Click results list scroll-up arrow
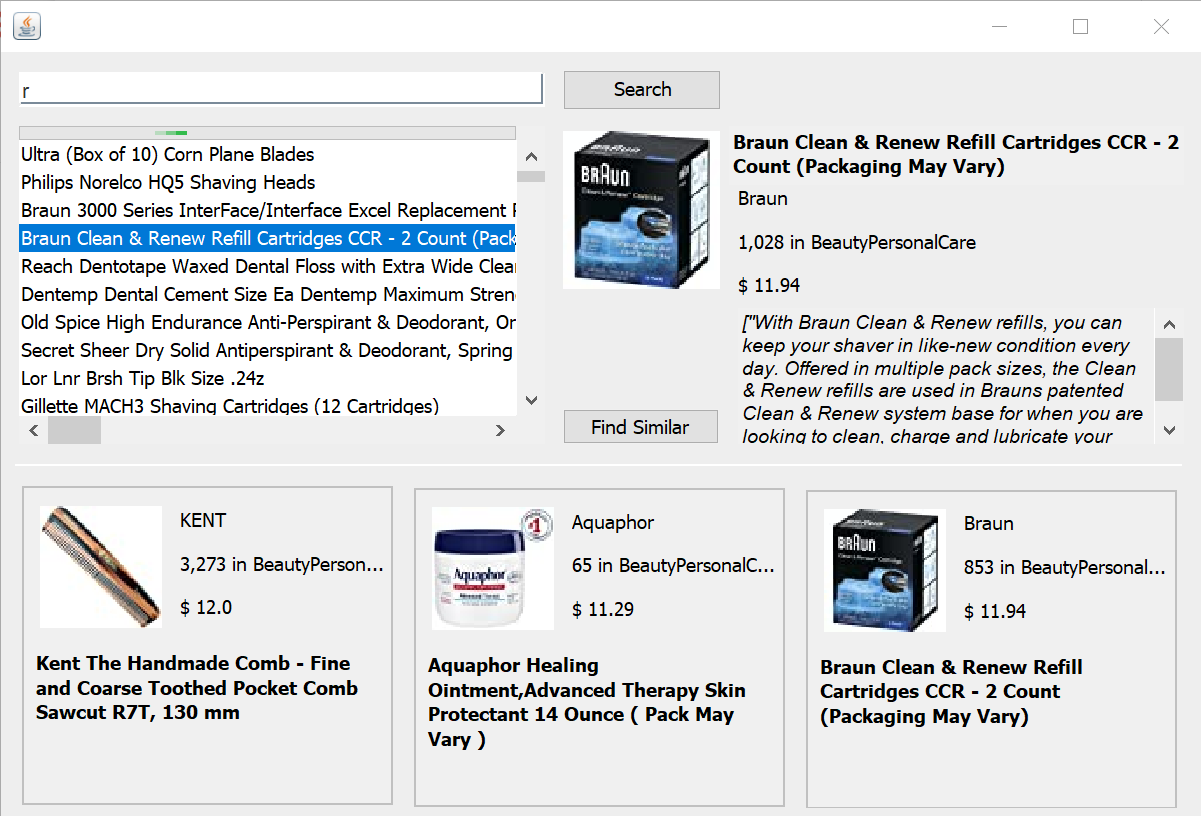This screenshot has height=816, width=1201. tap(531, 156)
